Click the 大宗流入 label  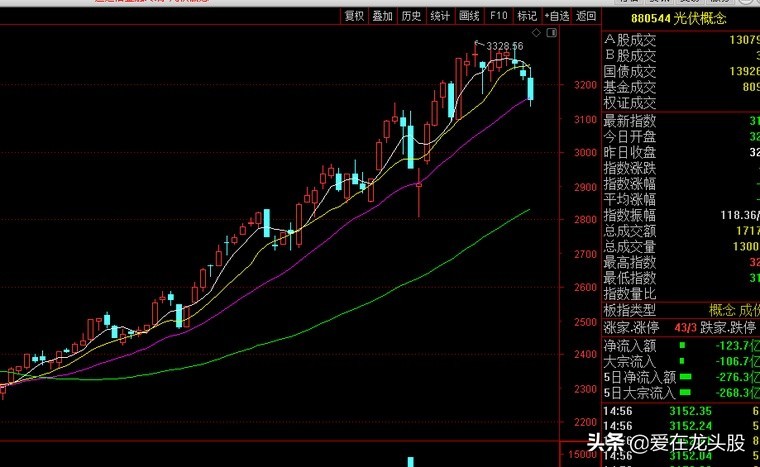pos(629,361)
